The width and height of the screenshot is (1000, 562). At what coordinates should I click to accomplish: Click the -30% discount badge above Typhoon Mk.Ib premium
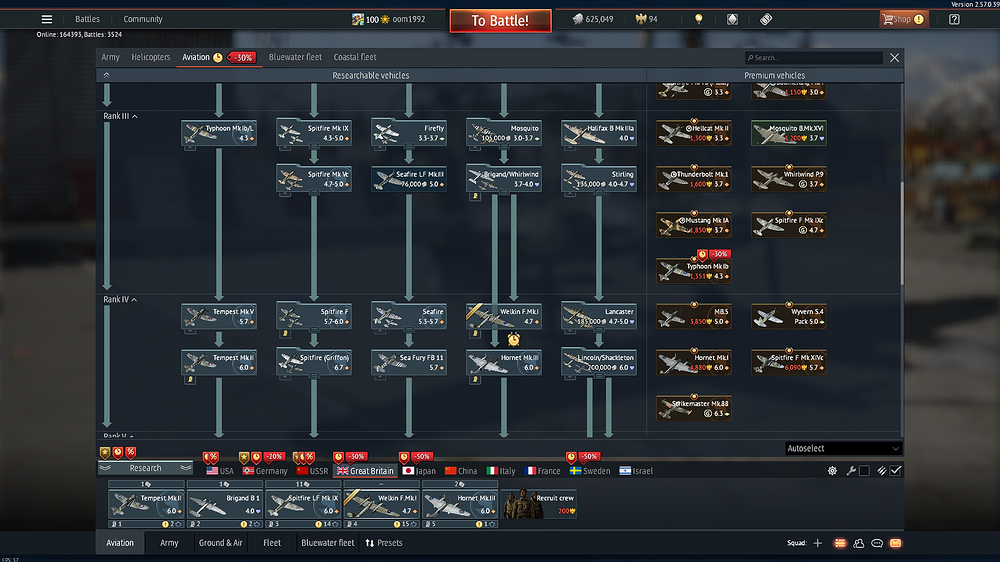point(719,254)
